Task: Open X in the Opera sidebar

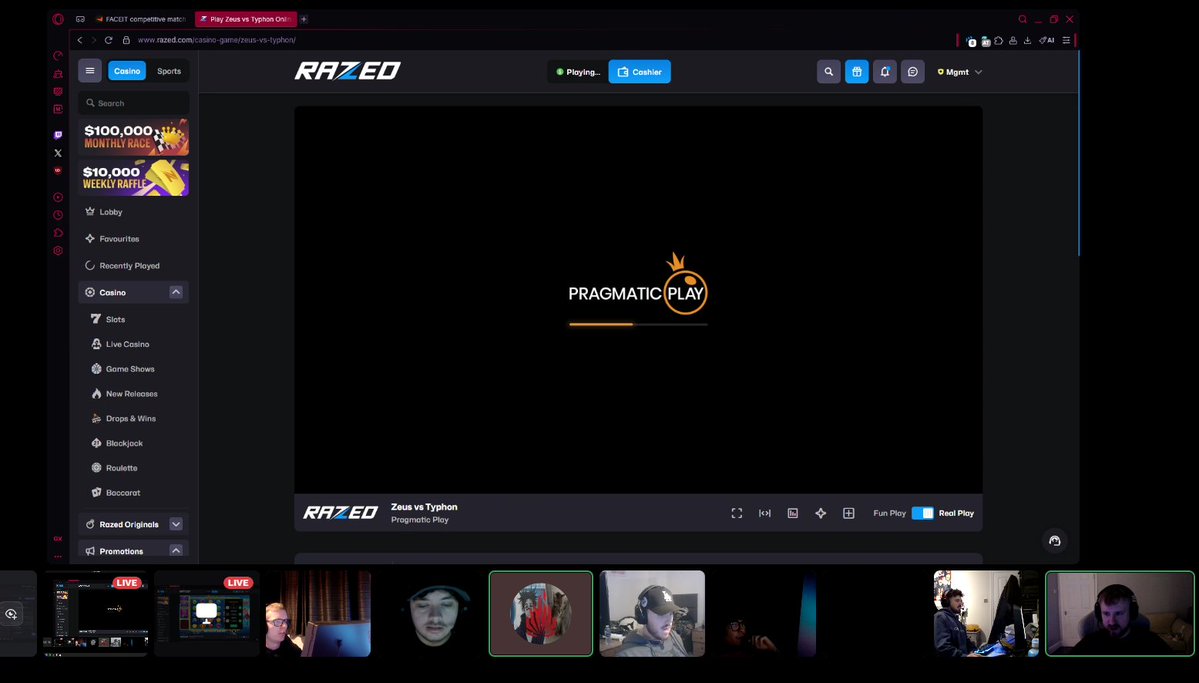Action: [x=58, y=153]
